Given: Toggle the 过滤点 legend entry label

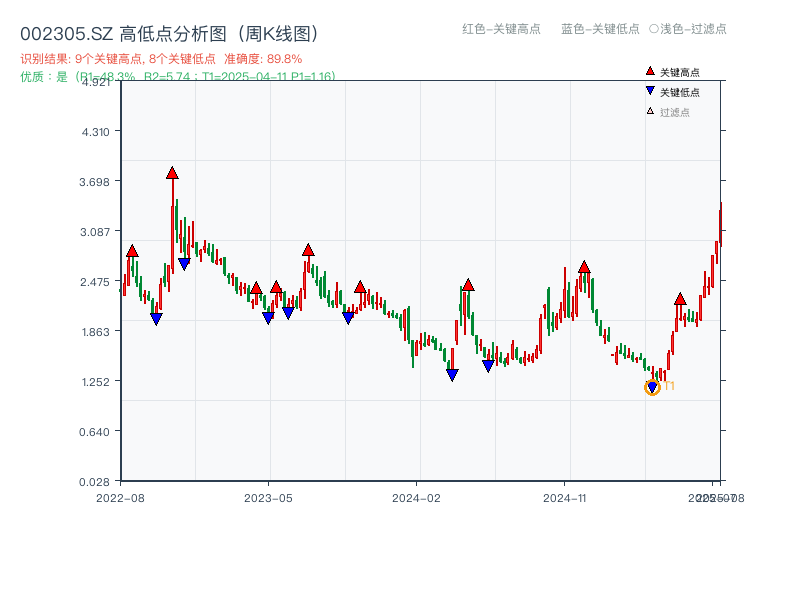Looking at the screenshot, I should (x=675, y=112).
